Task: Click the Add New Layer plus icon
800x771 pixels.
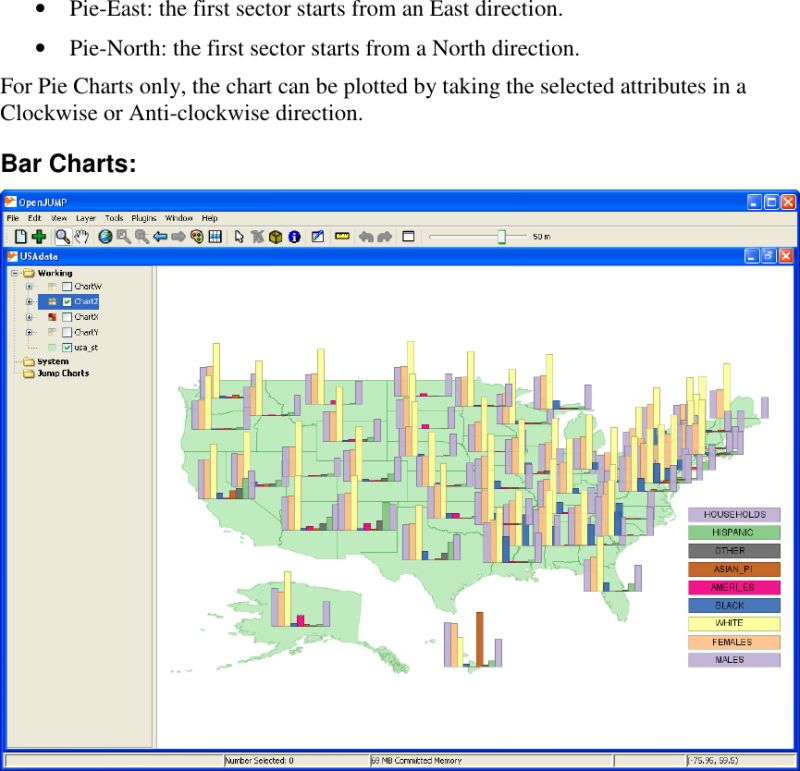Action: pyautogui.click(x=39, y=237)
